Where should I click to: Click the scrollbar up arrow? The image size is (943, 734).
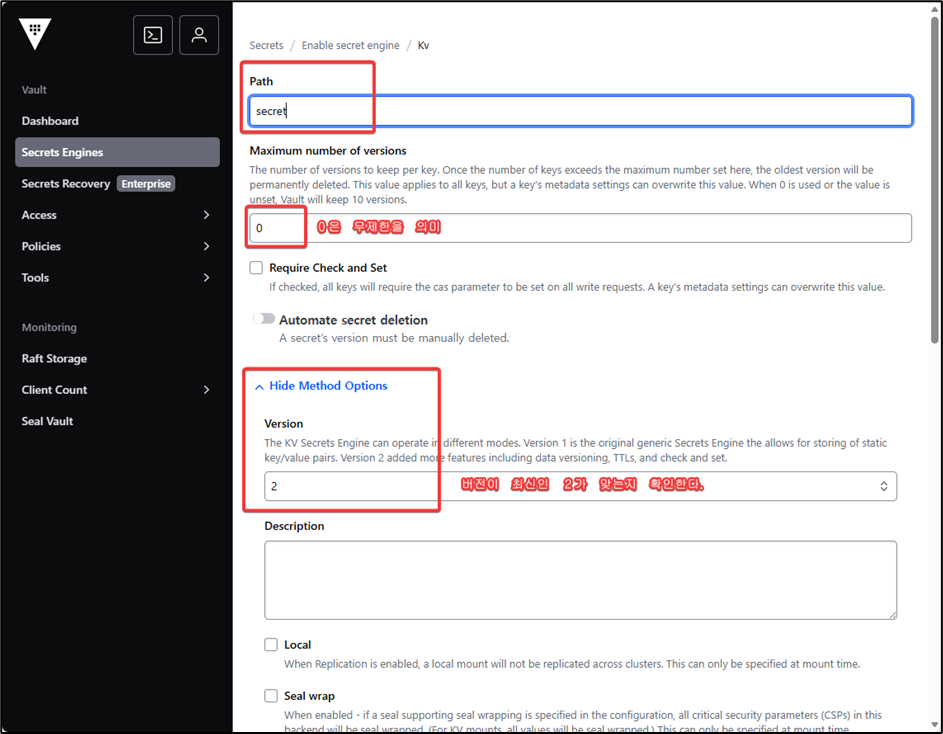935,8
